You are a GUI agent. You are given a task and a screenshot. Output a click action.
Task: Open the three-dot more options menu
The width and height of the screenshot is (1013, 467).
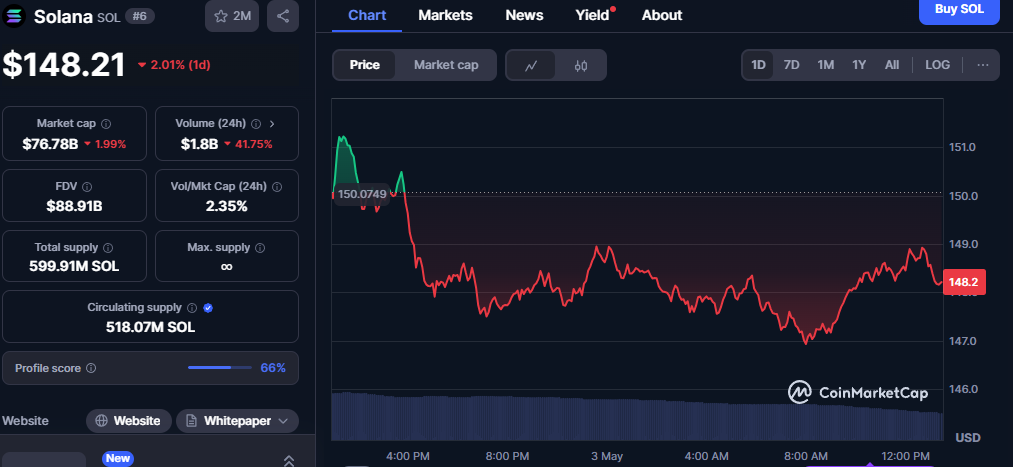pyautogui.click(x=983, y=65)
